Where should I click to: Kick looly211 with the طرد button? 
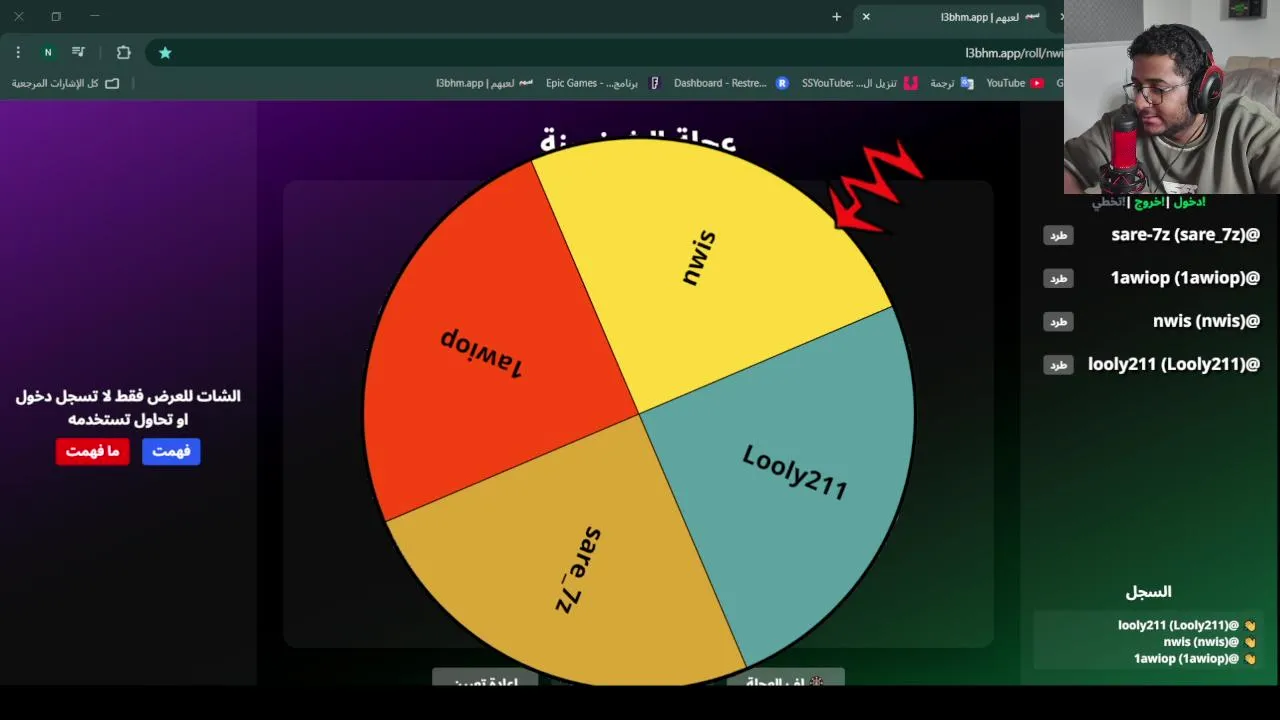1058,364
